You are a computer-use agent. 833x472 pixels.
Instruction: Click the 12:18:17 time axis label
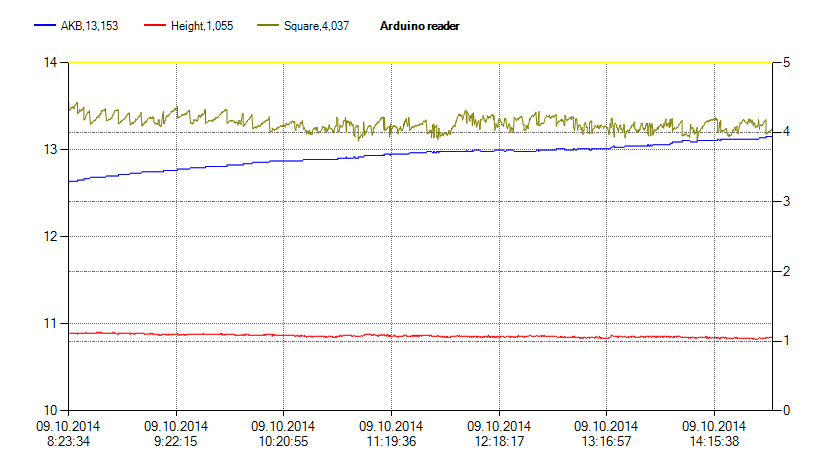click(x=498, y=440)
